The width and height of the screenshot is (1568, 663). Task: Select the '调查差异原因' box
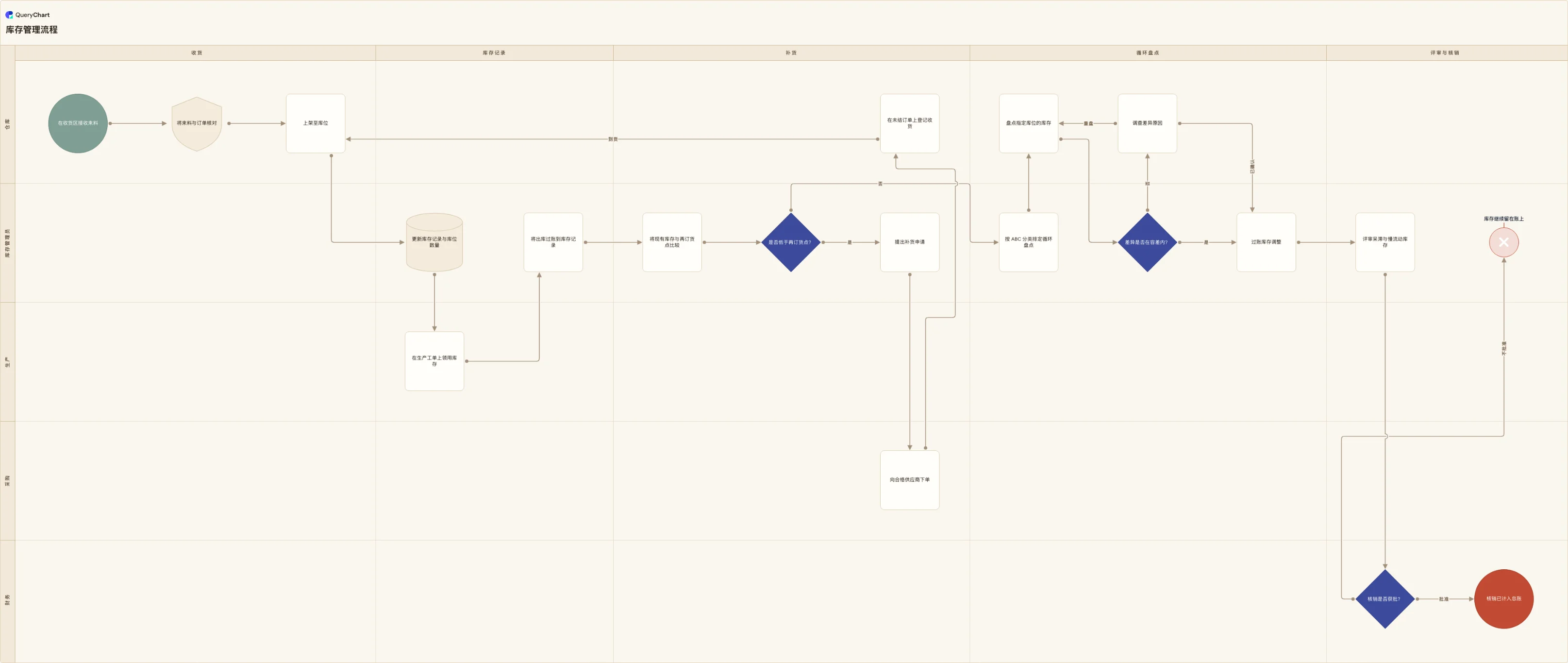(x=1147, y=123)
